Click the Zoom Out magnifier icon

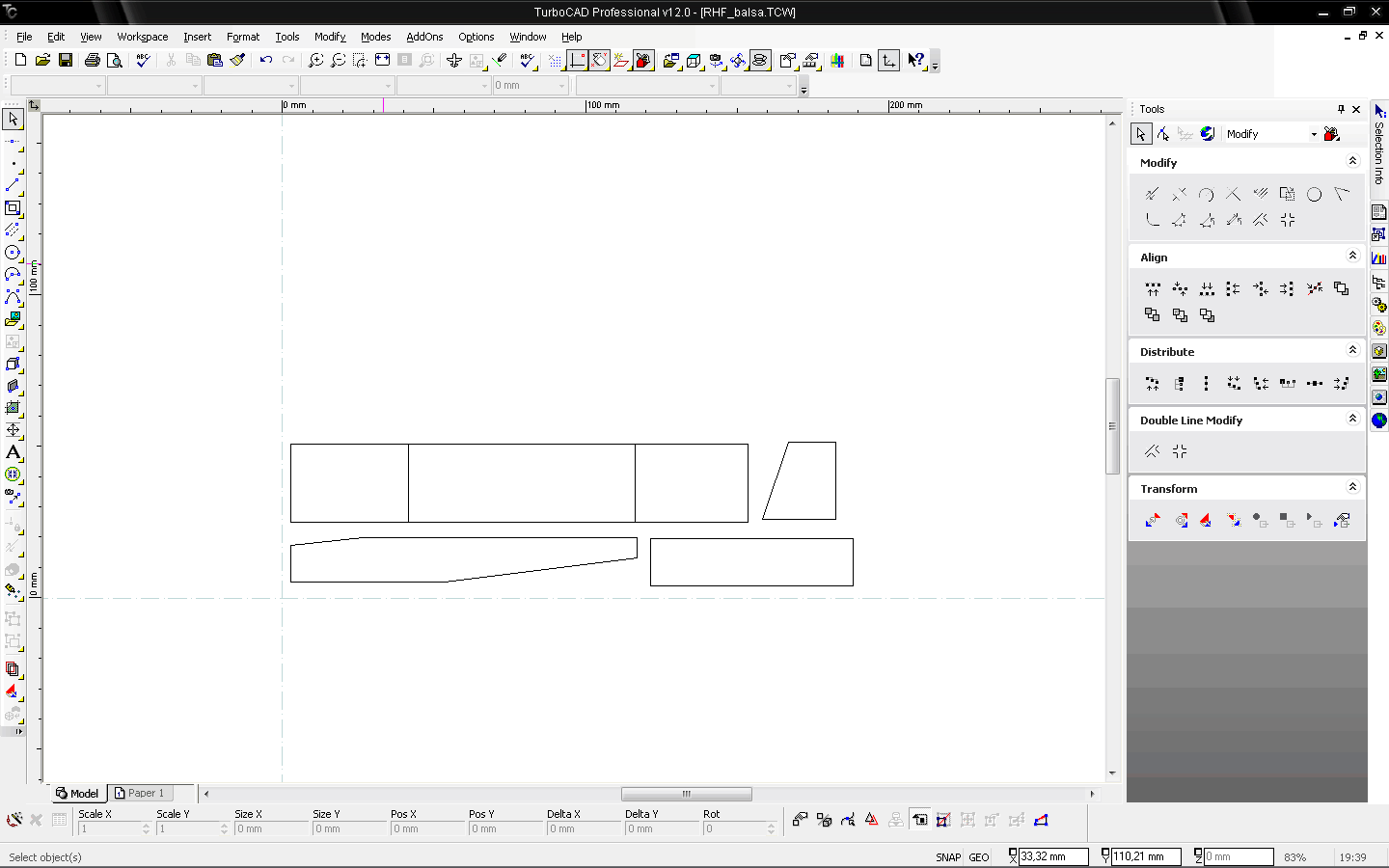(338, 60)
